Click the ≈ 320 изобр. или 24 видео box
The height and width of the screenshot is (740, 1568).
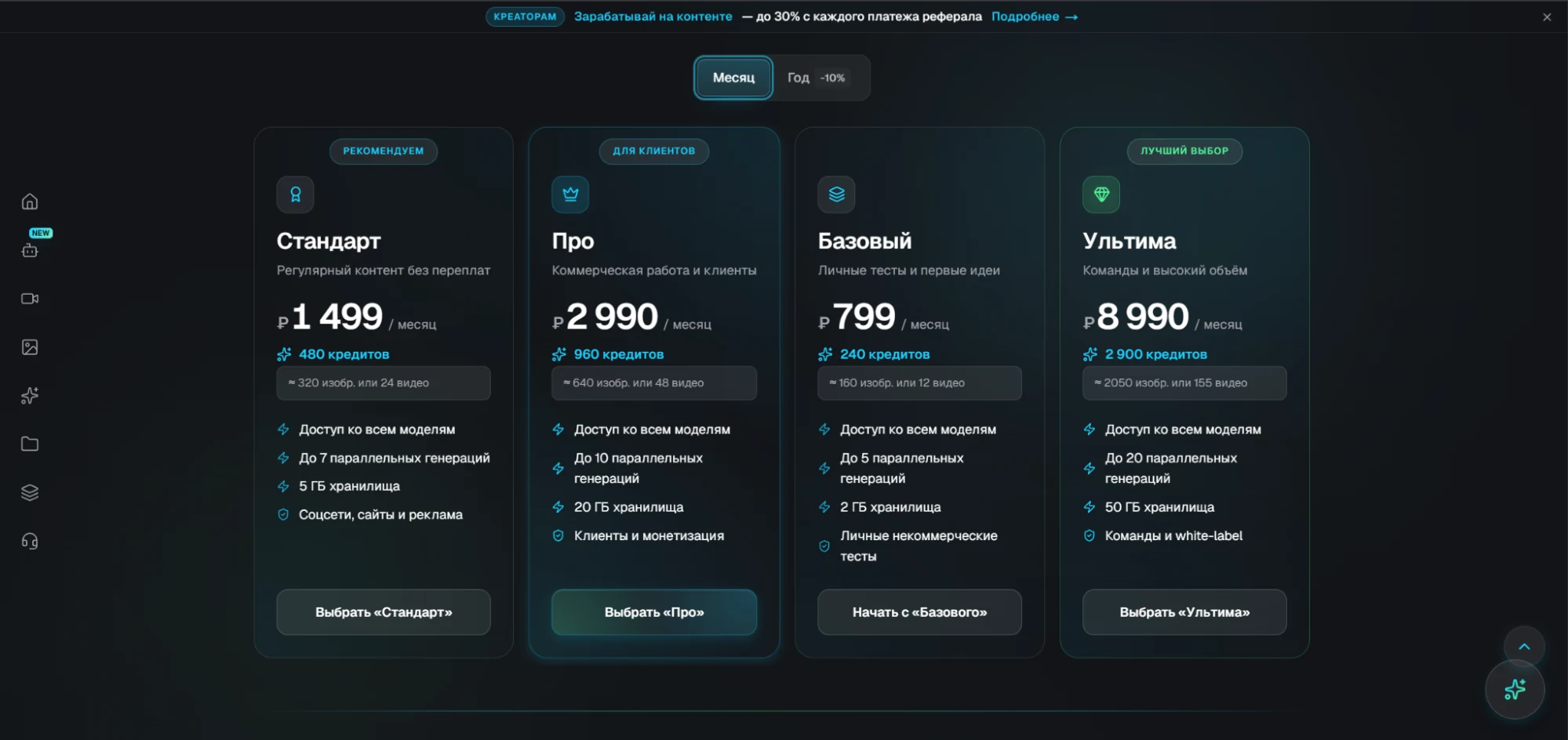coord(384,383)
